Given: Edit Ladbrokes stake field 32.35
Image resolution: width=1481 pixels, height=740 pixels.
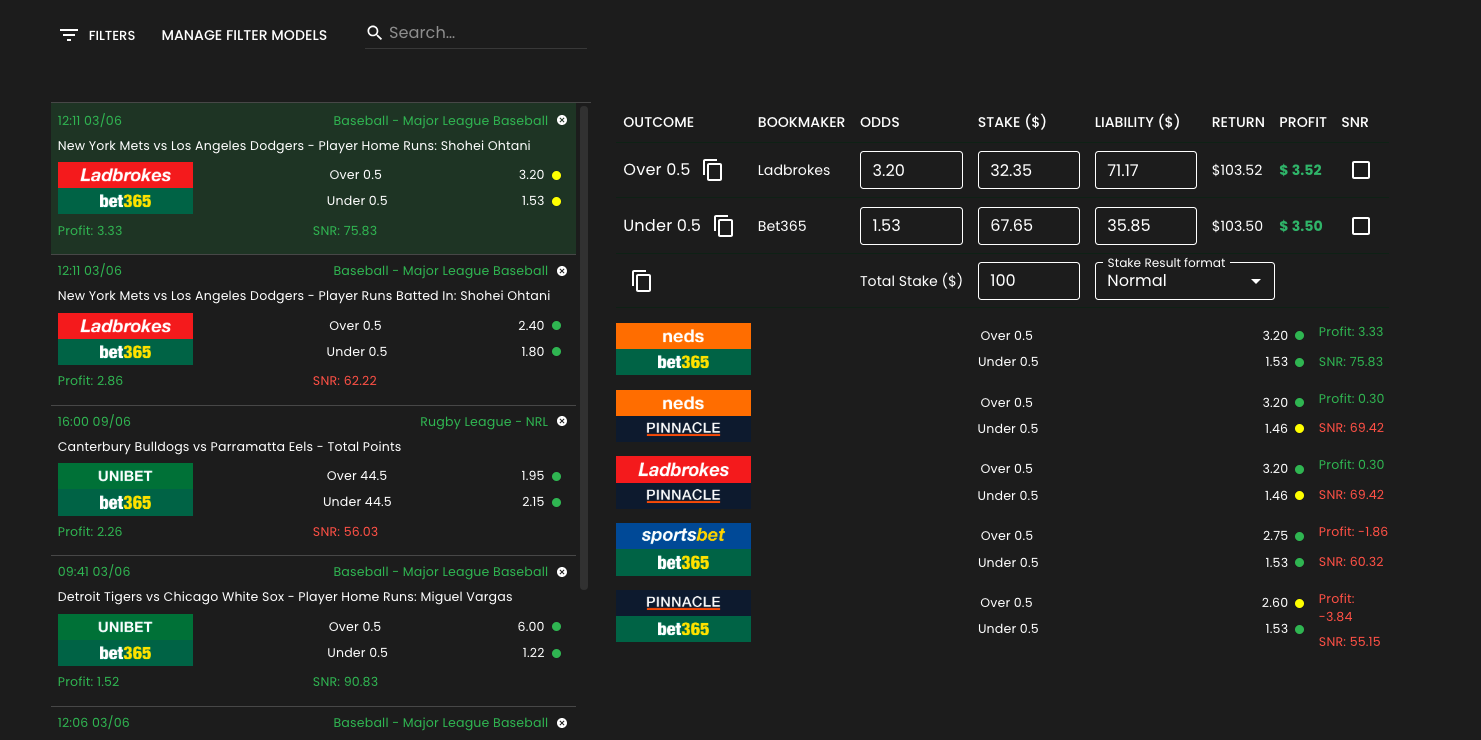Looking at the screenshot, I should 1029,170.
